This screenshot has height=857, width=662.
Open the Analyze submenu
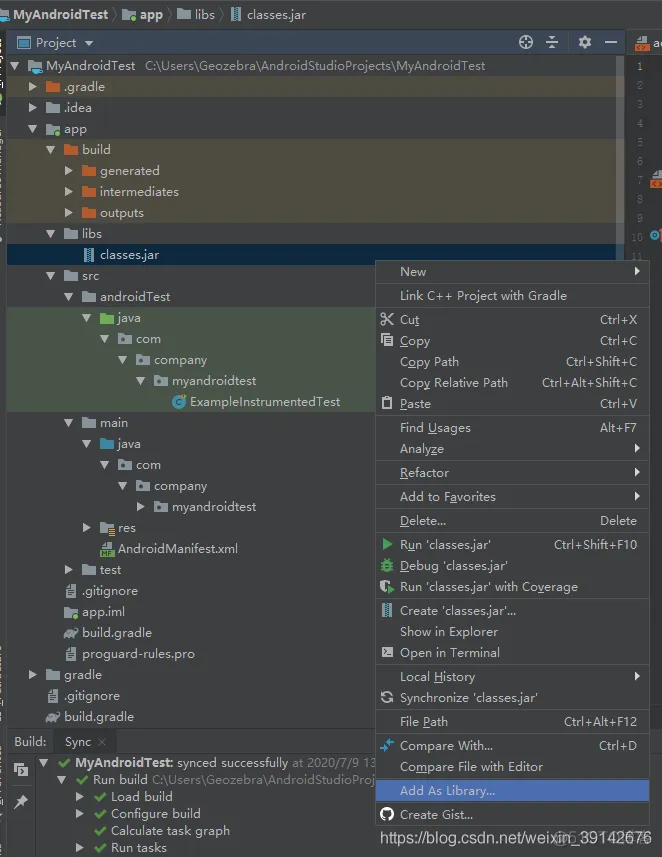point(512,449)
